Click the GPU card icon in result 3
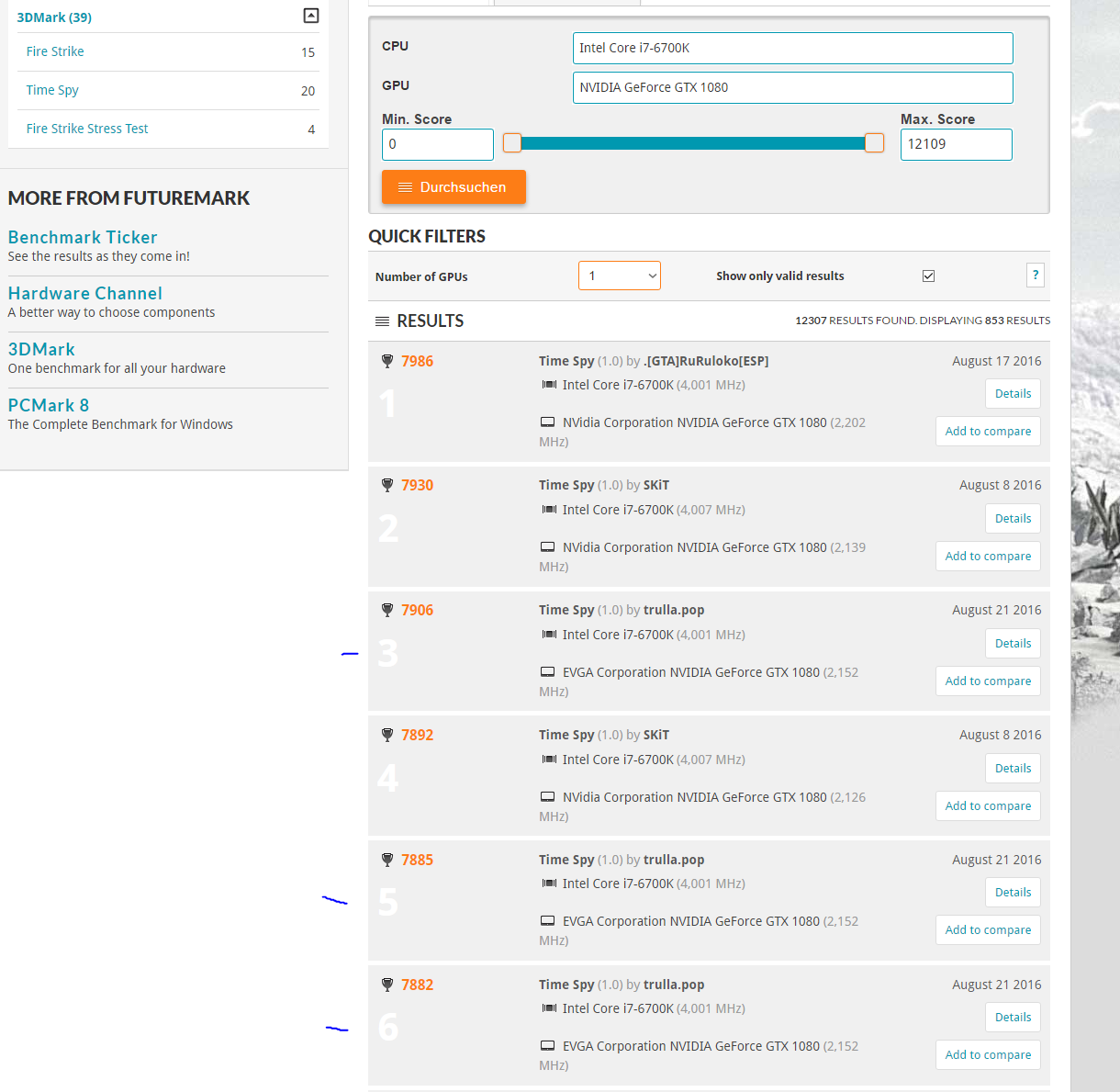 pos(548,672)
